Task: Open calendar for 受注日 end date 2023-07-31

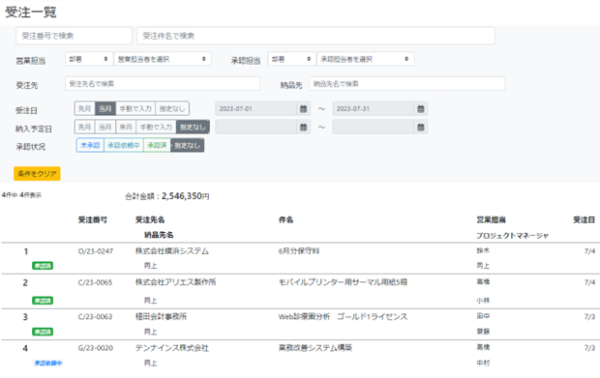Action: (421, 109)
